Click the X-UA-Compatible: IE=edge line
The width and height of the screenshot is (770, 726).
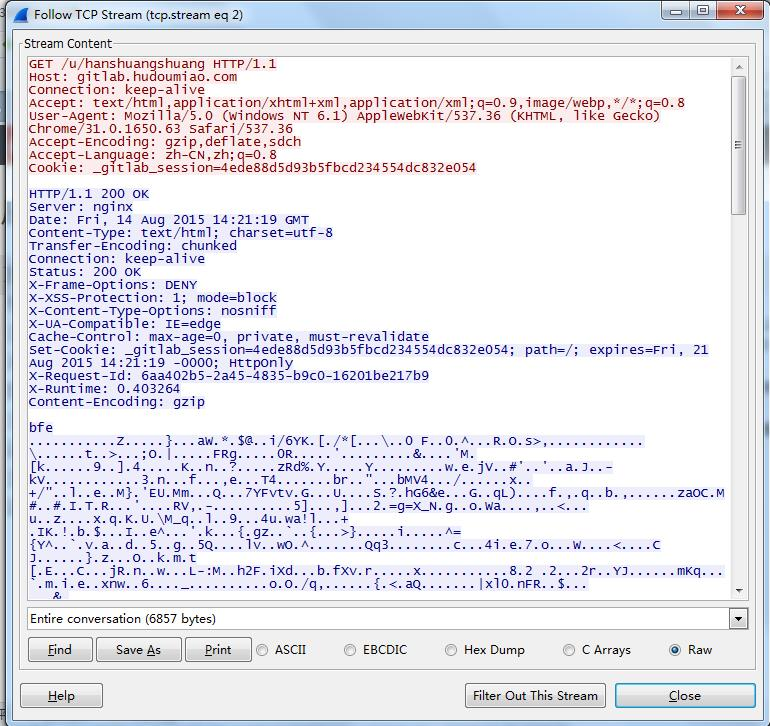124,324
